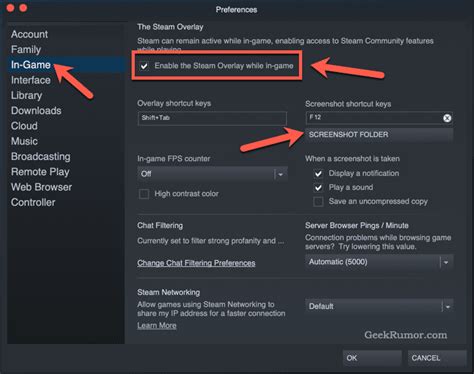Expand the Steam Networking Default dropdown

point(379,306)
